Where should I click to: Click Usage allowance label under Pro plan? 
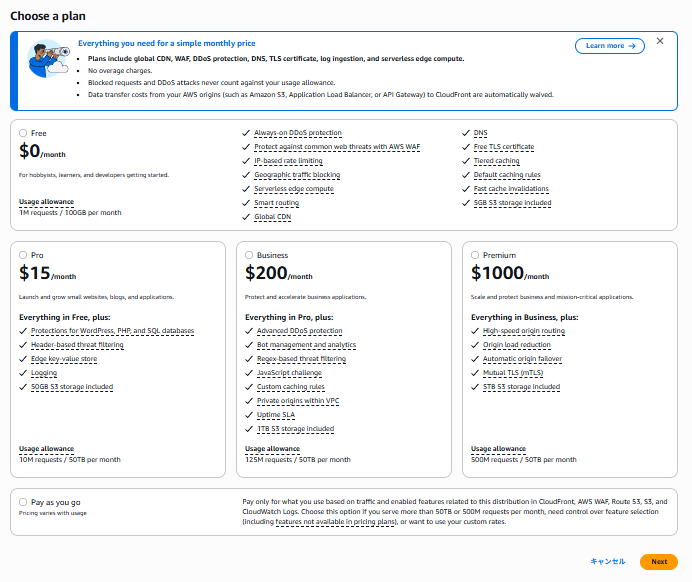[46, 449]
